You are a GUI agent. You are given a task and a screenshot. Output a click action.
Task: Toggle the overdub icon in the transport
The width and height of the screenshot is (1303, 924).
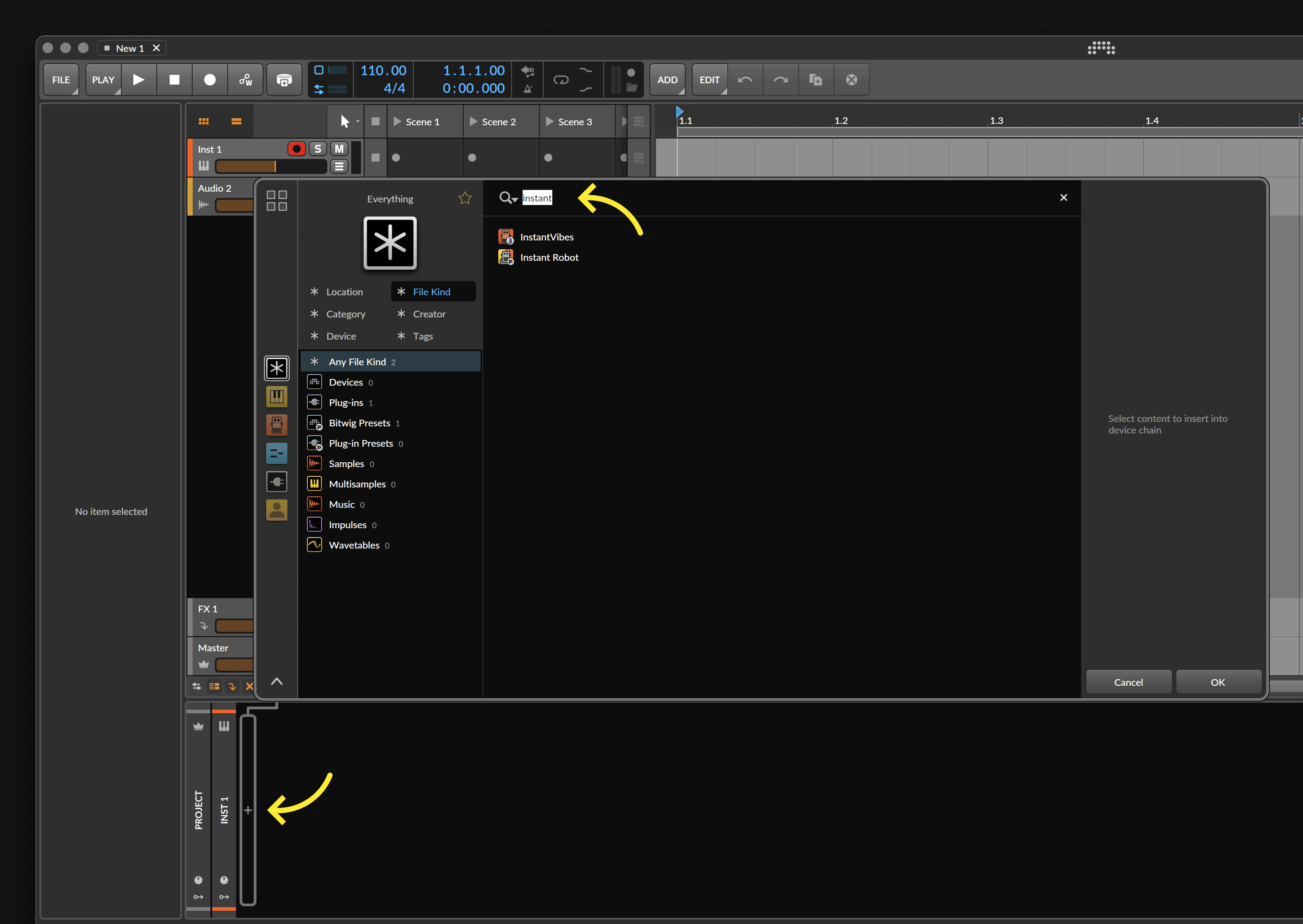point(284,80)
